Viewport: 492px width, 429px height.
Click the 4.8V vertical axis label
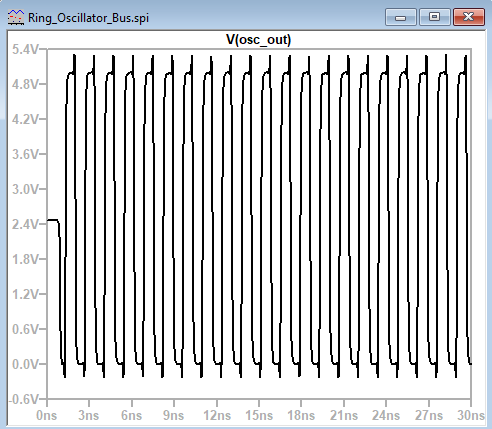(x=26, y=84)
